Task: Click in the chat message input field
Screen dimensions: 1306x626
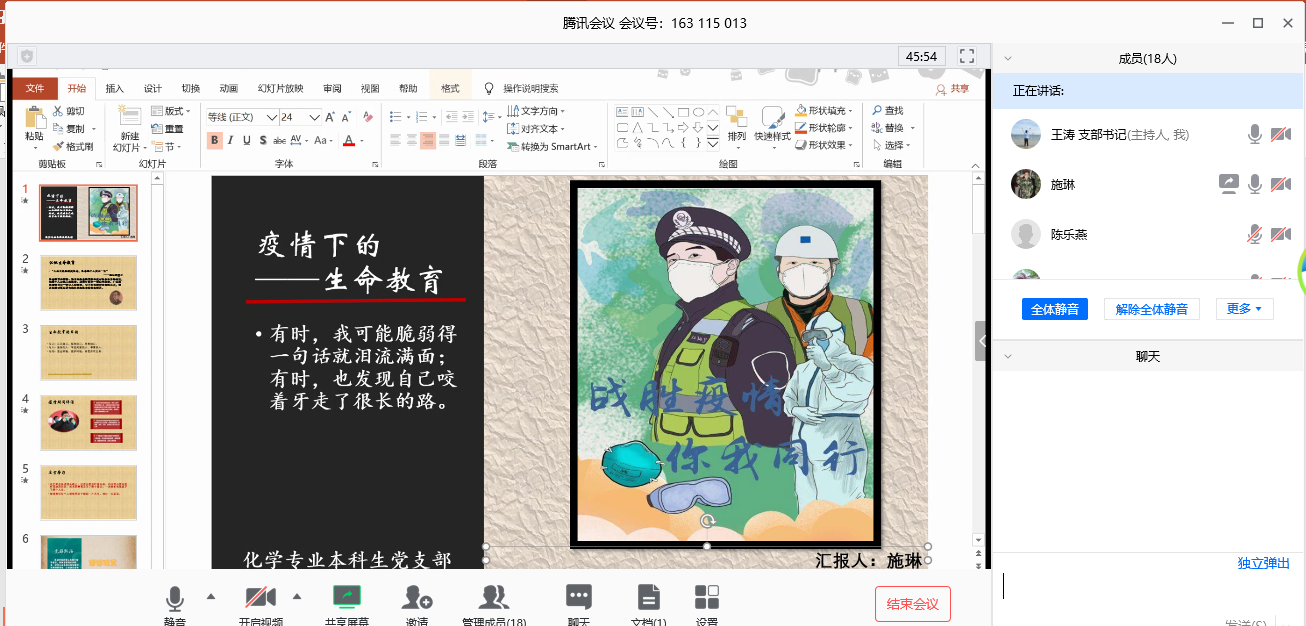Action: [1148, 587]
